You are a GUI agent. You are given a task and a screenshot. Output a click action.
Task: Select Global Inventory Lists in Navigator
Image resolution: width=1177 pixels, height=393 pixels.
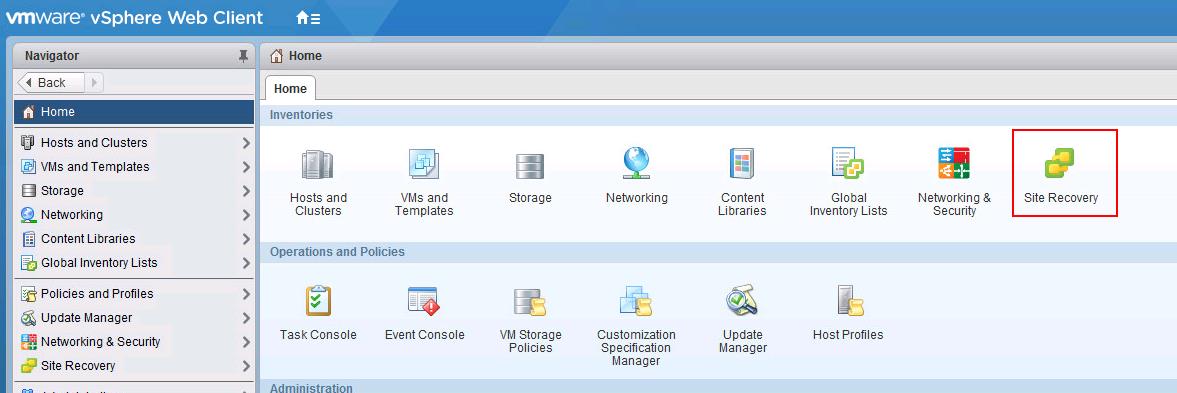click(x=134, y=262)
